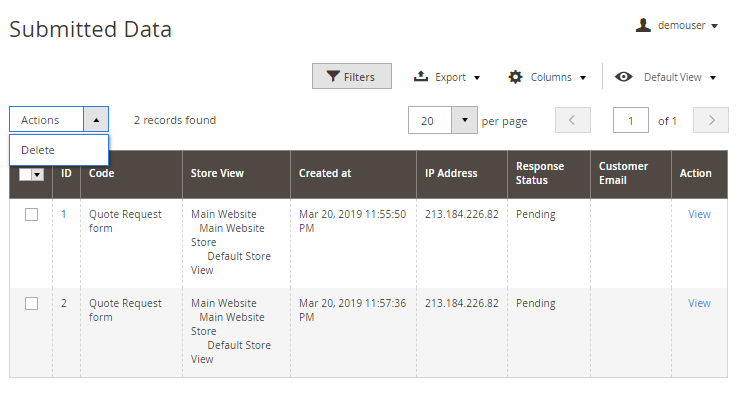
Task: Open View link for record 2
Action: [699, 303]
